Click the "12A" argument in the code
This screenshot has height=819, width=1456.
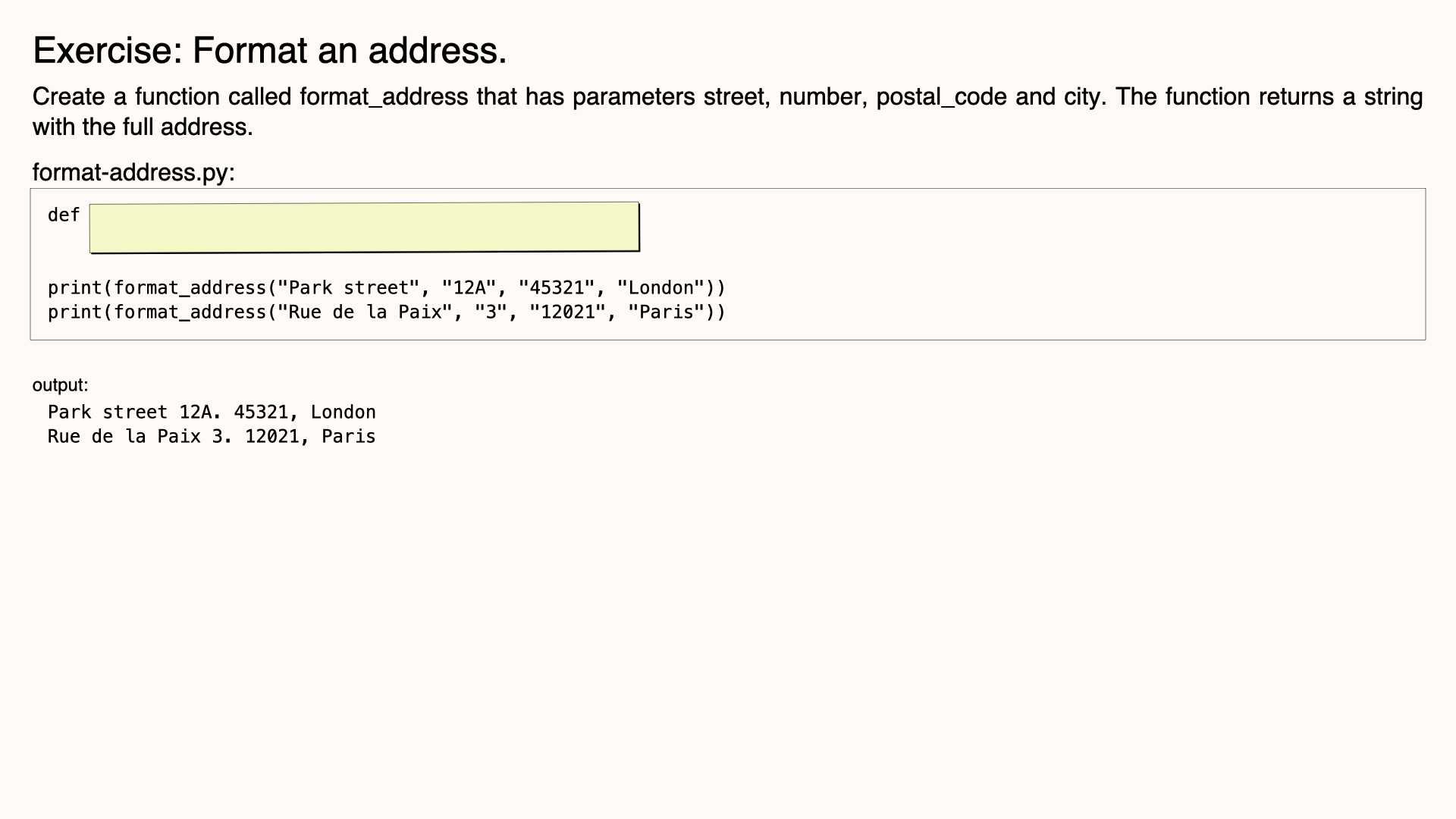point(469,288)
